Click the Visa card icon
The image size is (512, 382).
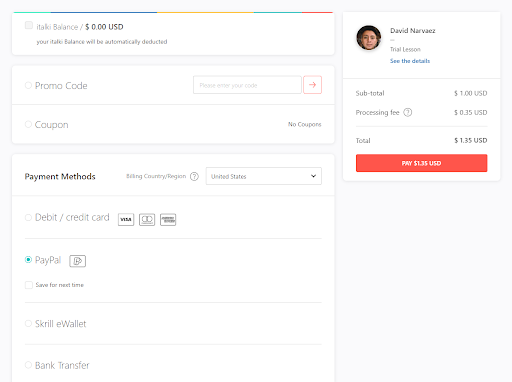[x=126, y=219]
